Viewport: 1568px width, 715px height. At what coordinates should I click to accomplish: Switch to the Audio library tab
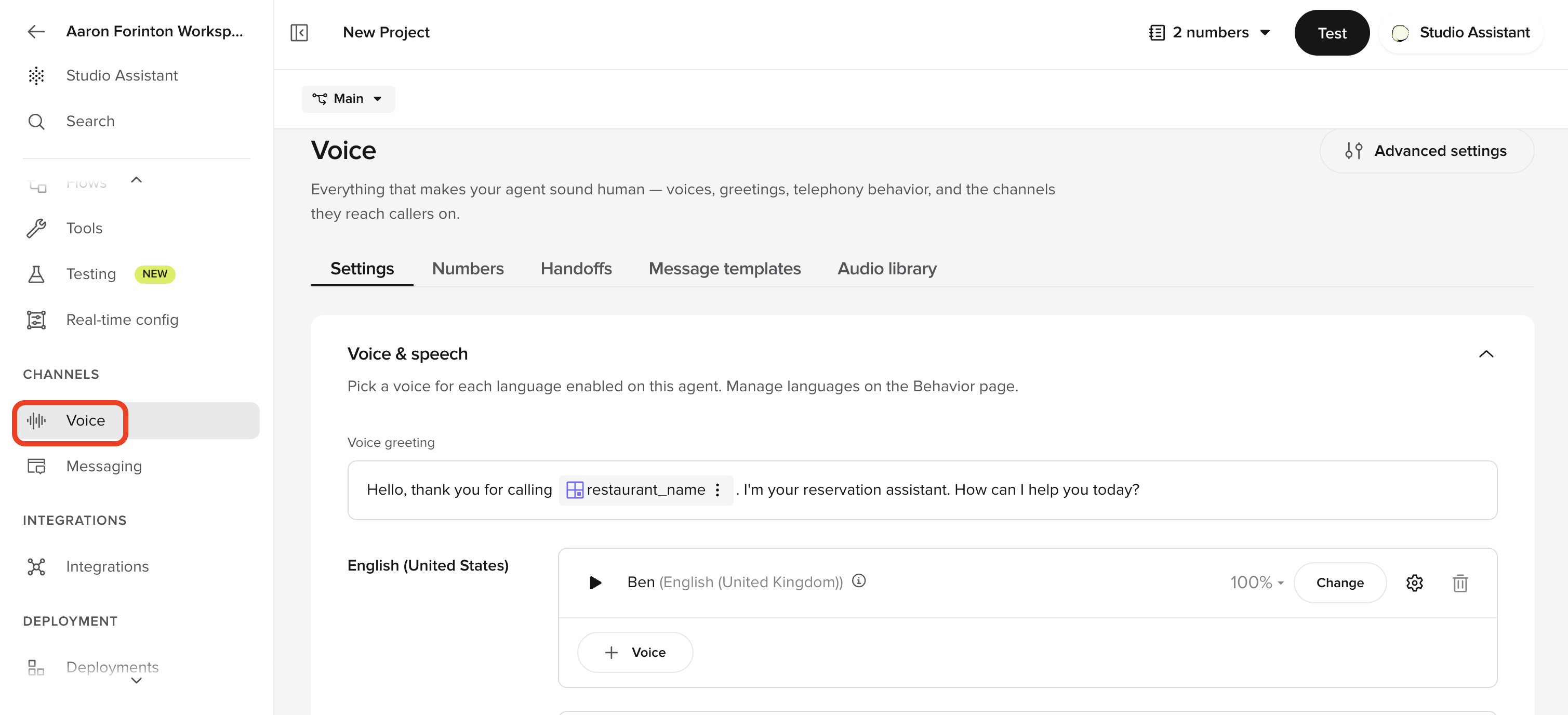click(x=887, y=269)
